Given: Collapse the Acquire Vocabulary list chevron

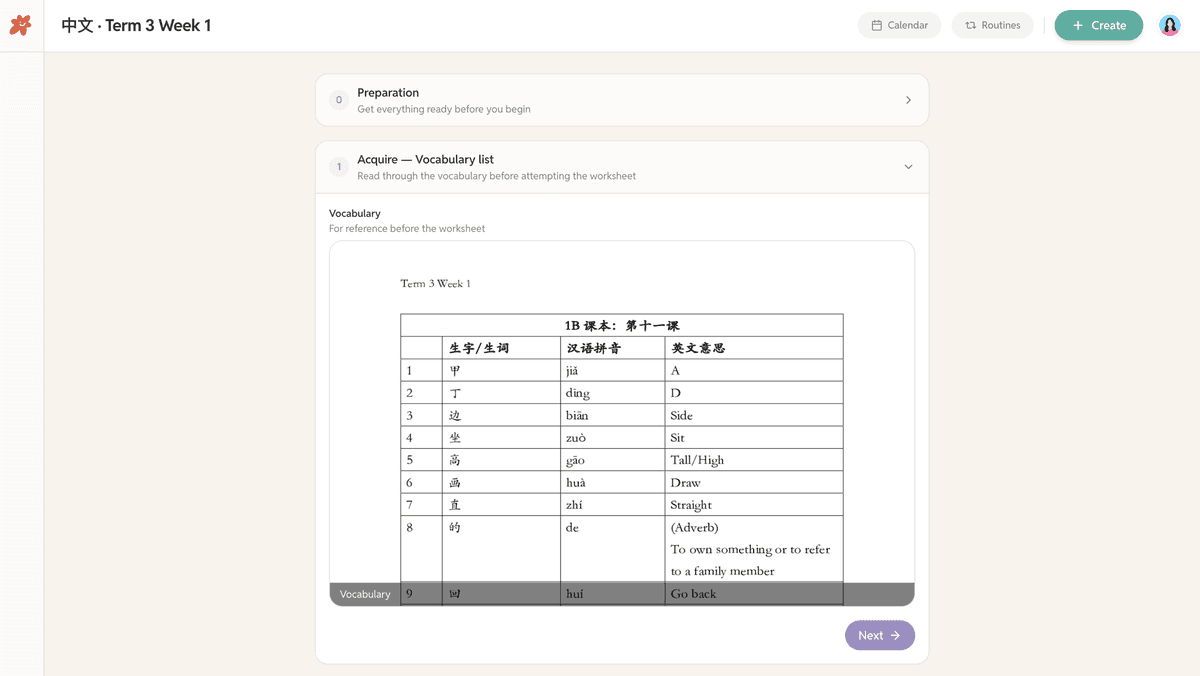Looking at the screenshot, I should (x=908, y=167).
